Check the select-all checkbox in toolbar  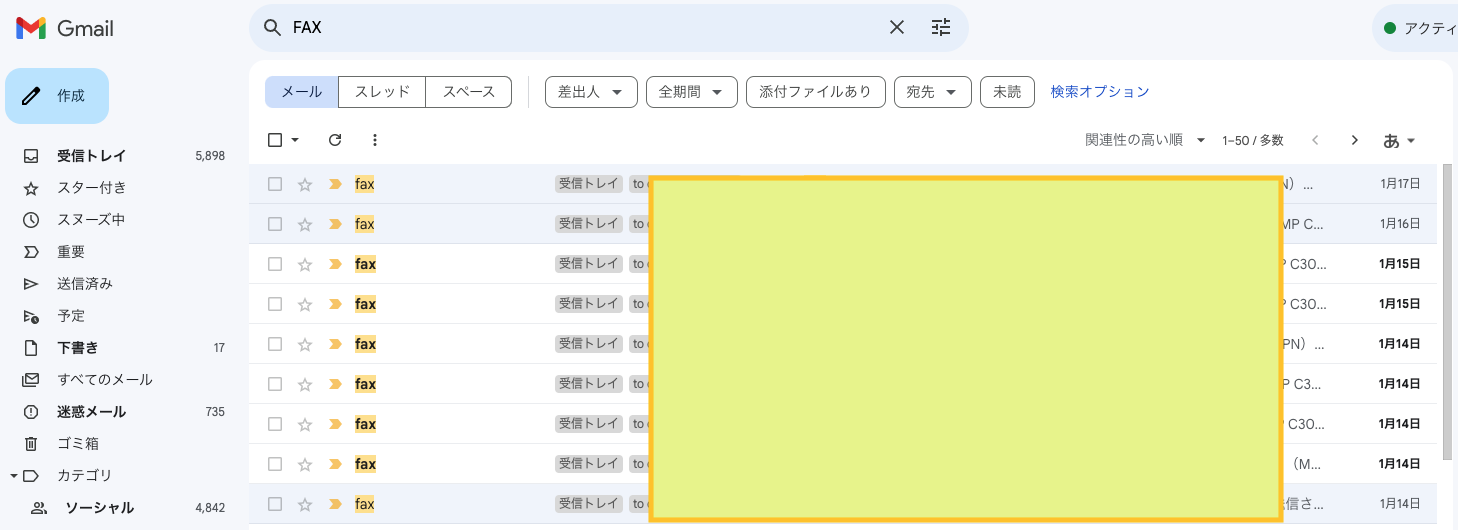(x=275, y=140)
